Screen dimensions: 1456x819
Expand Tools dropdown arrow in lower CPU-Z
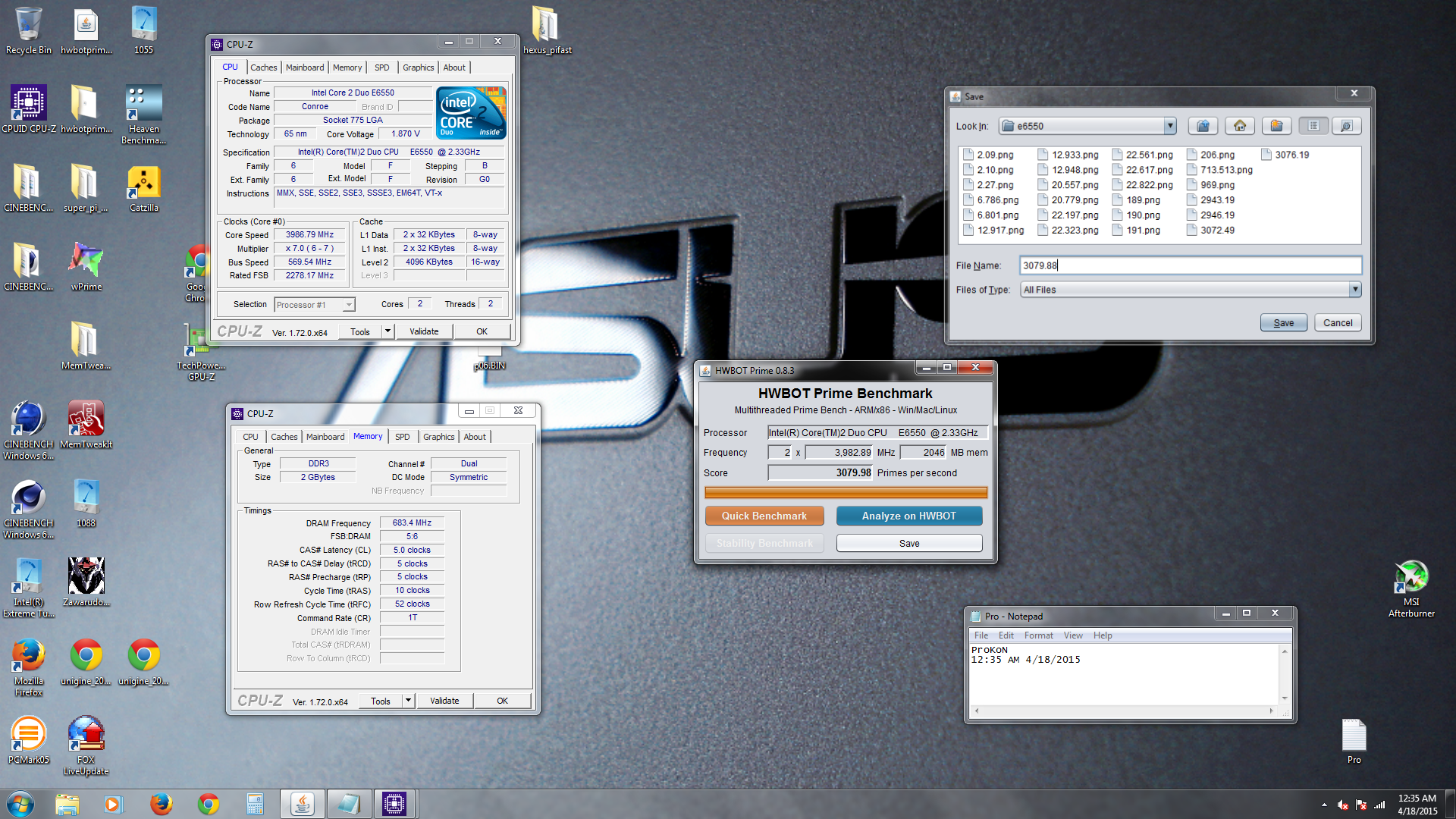coord(408,701)
